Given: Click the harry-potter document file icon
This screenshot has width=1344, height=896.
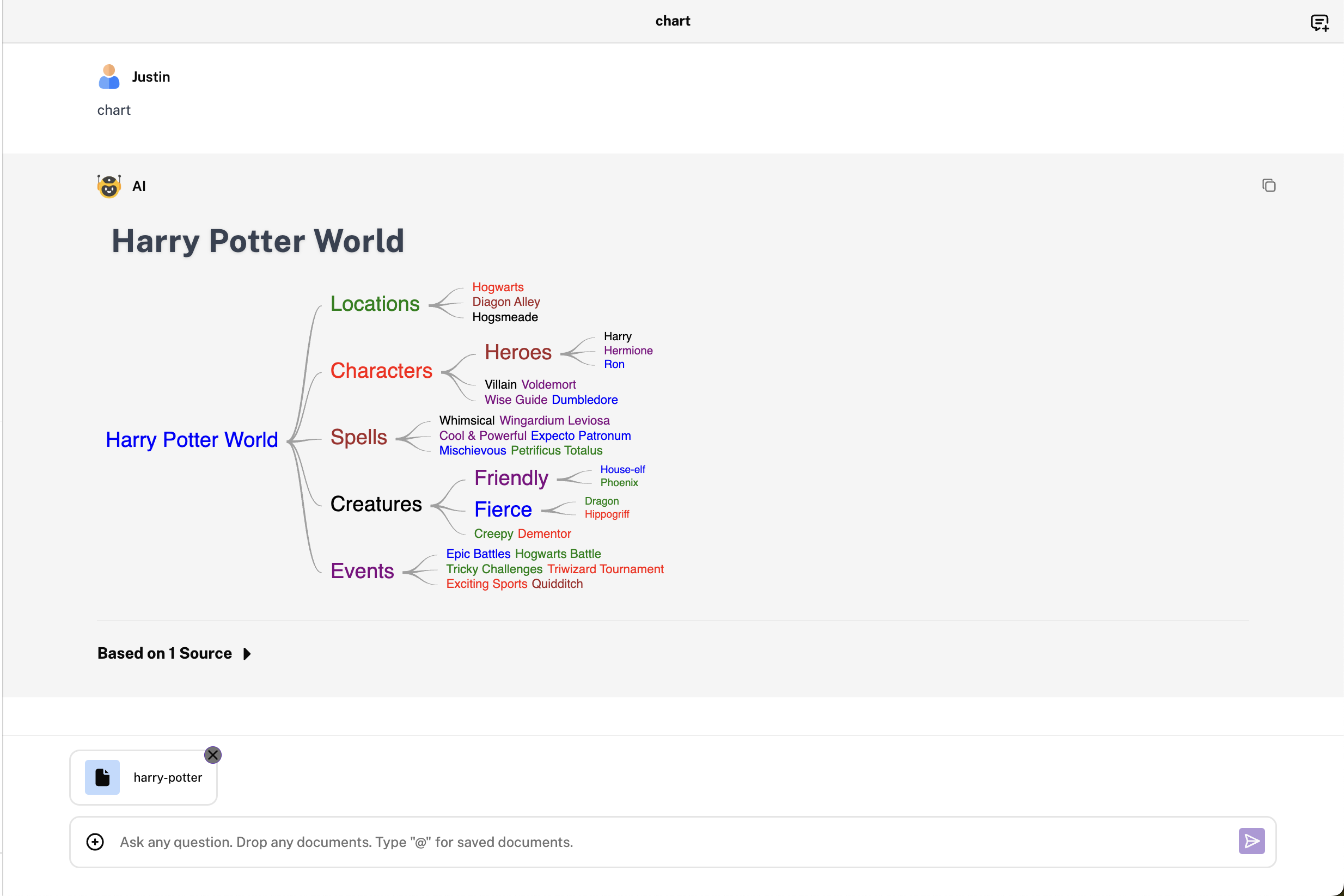Looking at the screenshot, I should pos(102,777).
